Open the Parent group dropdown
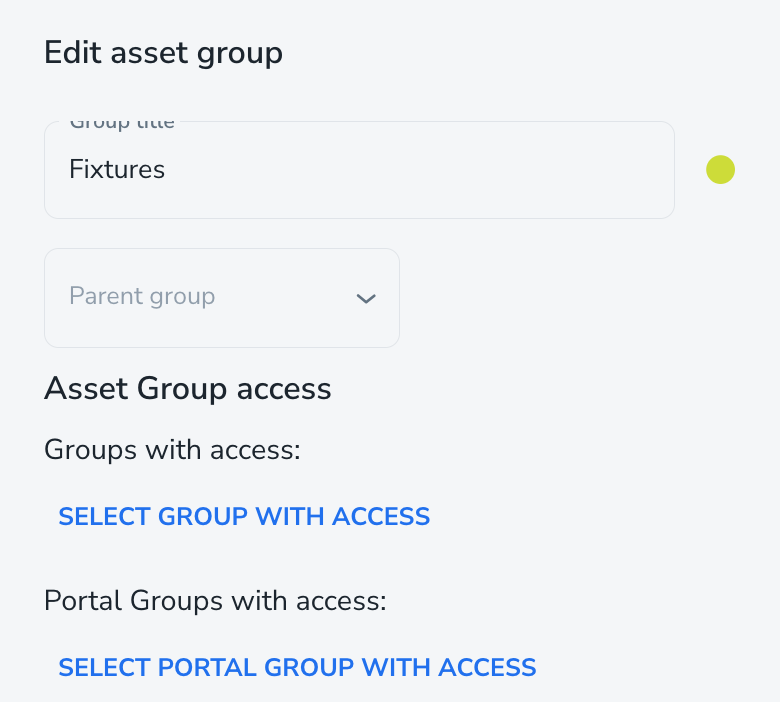780x702 pixels. [221, 298]
